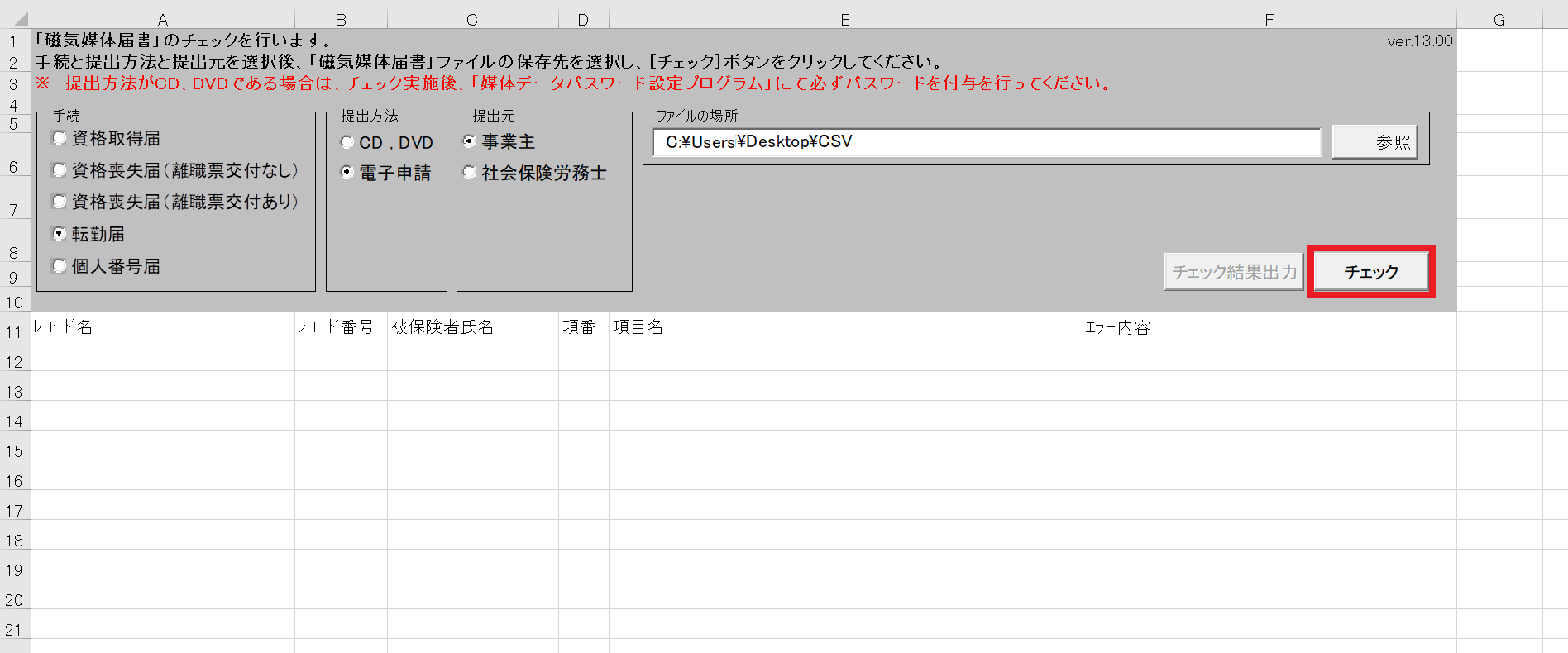
Task: Click the 参照 browse button
Action: (x=1374, y=142)
